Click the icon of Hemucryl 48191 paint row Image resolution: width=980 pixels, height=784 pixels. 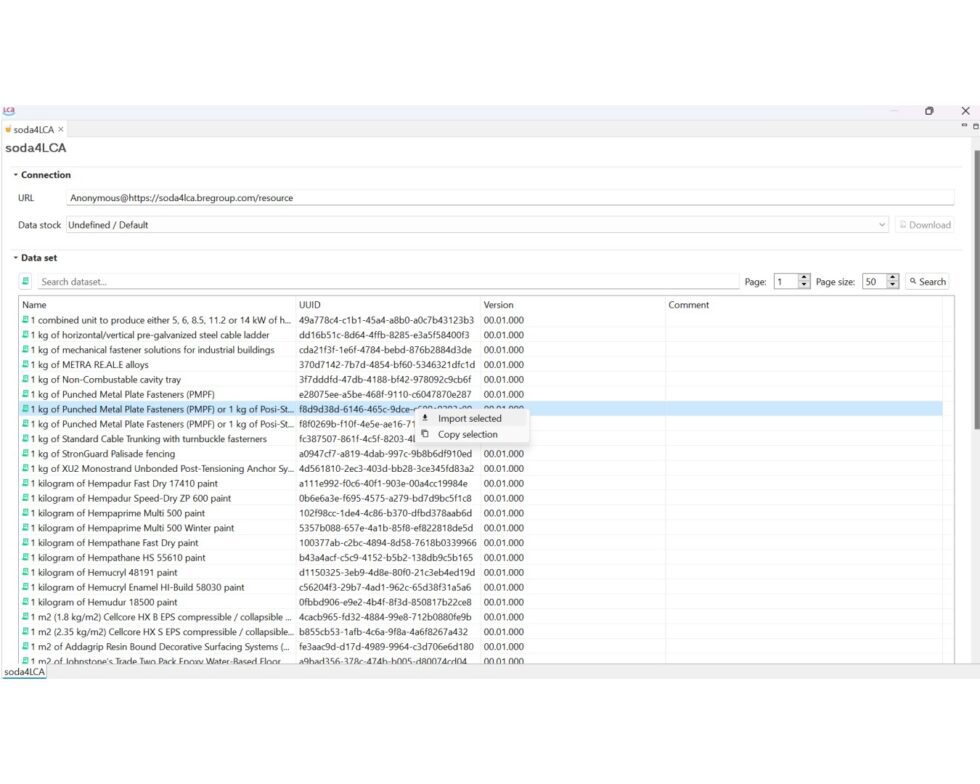[x=26, y=573]
